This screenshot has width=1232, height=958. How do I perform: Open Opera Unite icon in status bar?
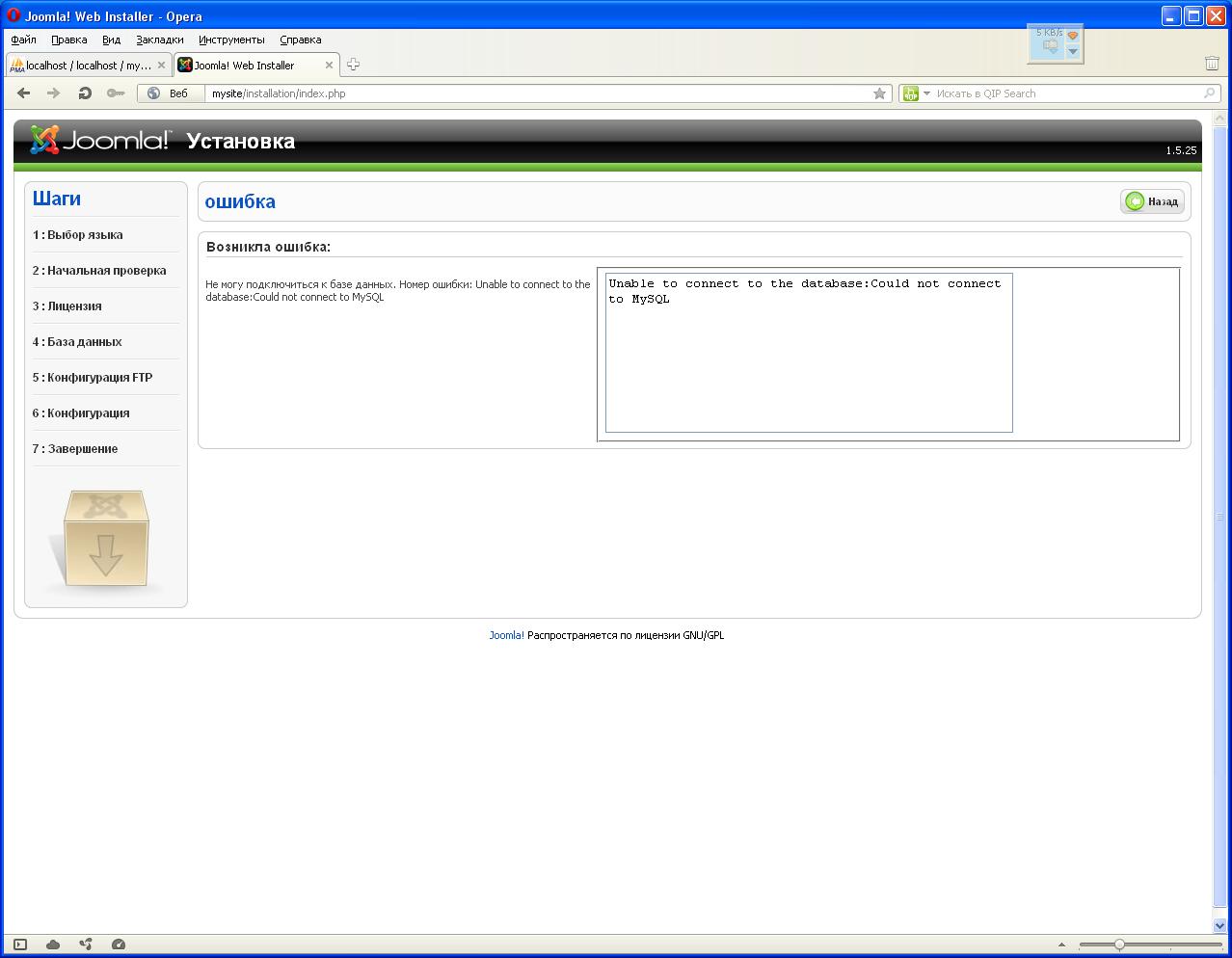[x=86, y=945]
